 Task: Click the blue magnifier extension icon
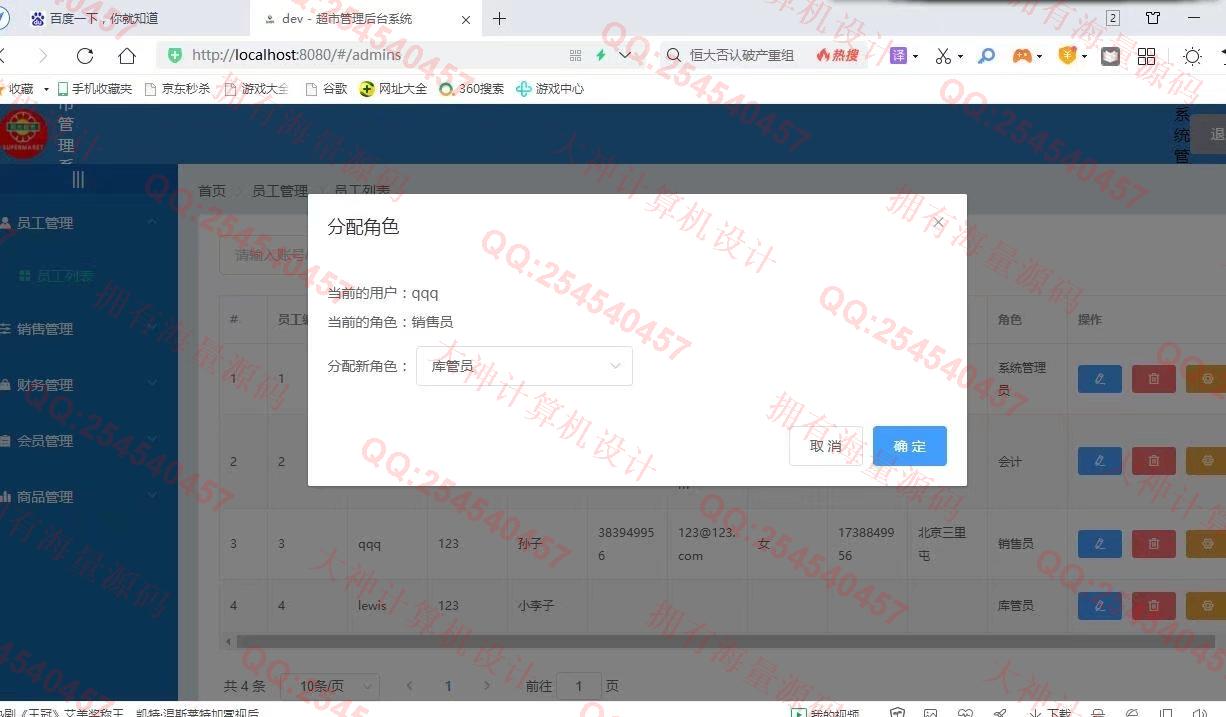coord(986,56)
